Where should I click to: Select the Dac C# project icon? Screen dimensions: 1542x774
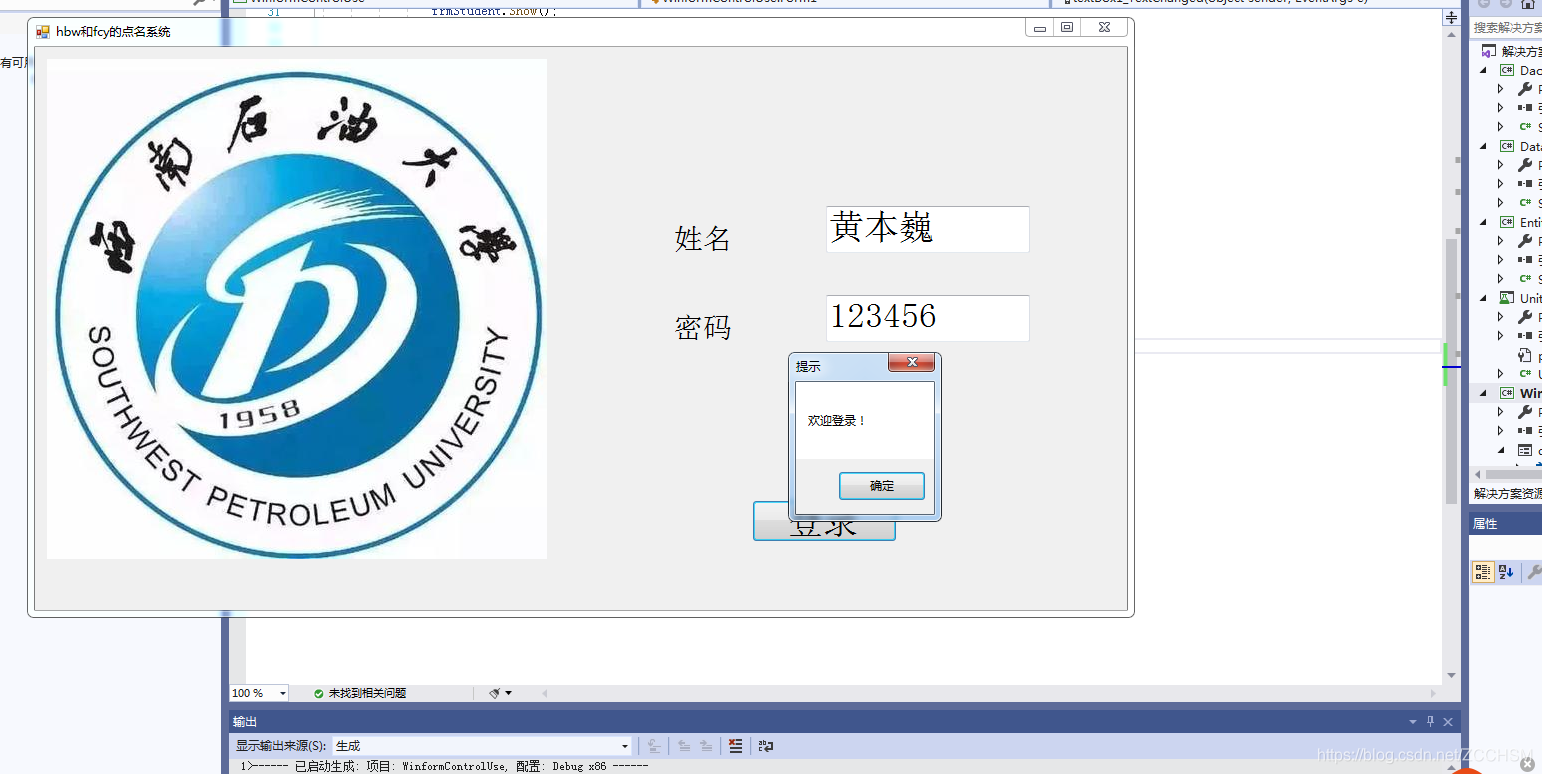(x=1506, y=71)
